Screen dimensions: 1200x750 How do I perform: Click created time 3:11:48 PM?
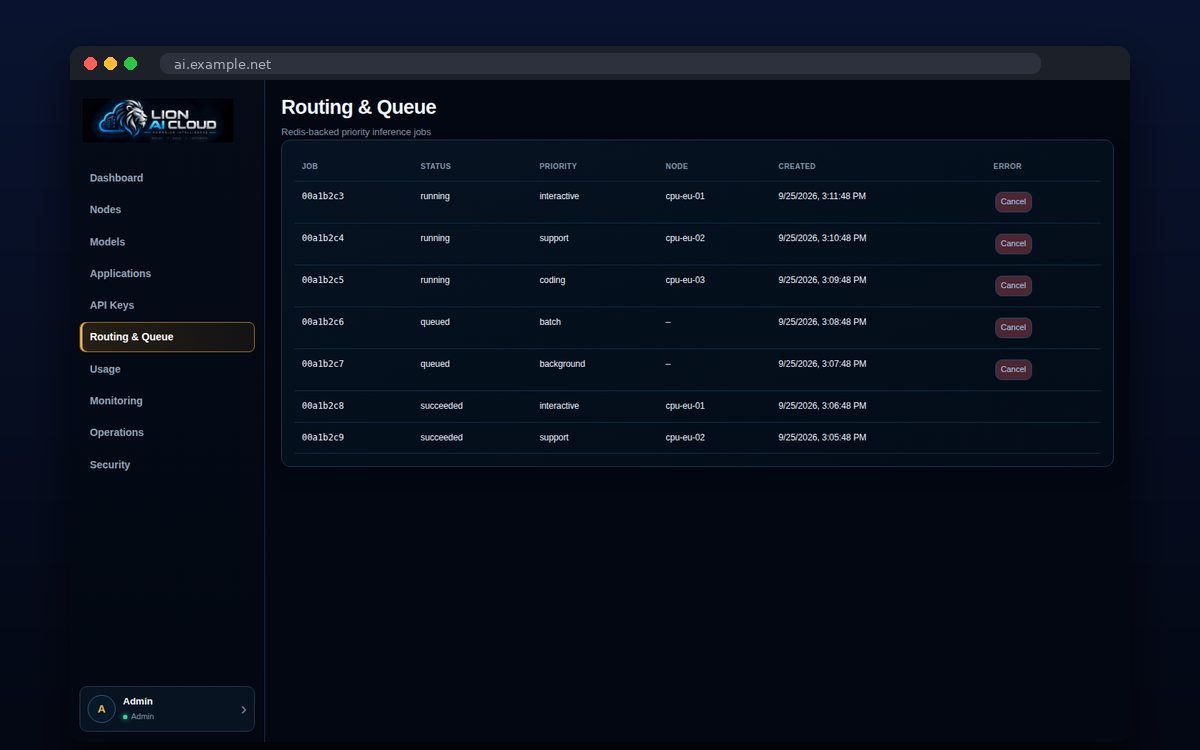click(822, 196)
